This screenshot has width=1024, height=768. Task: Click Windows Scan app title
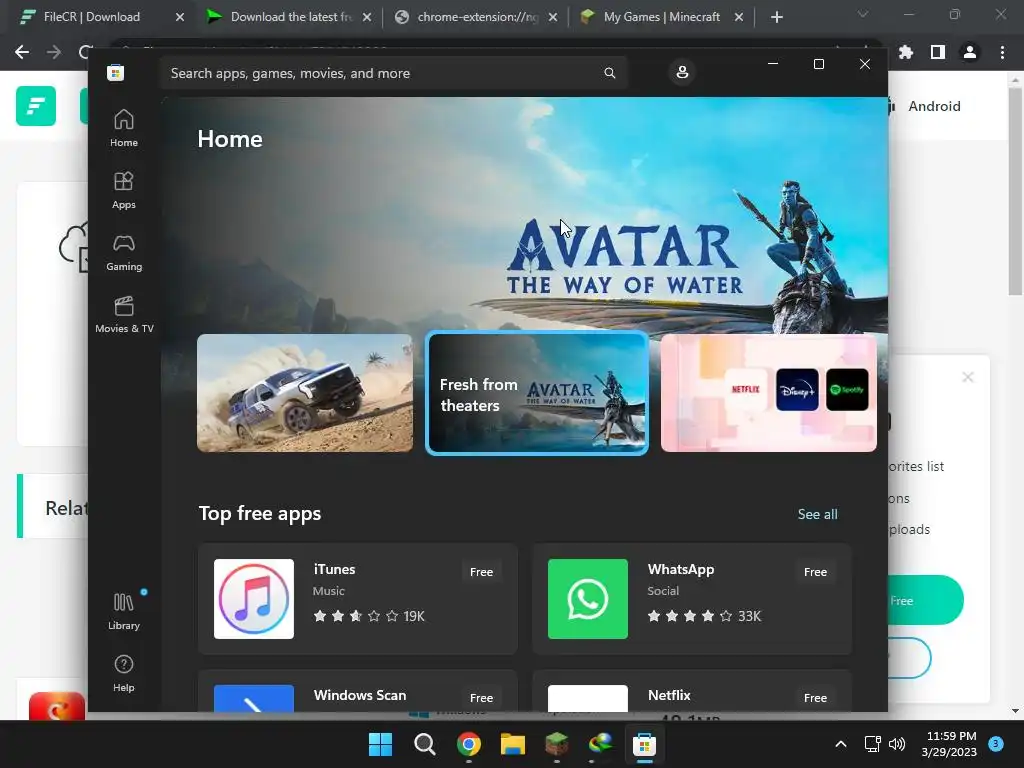click(x=360, y=695)
